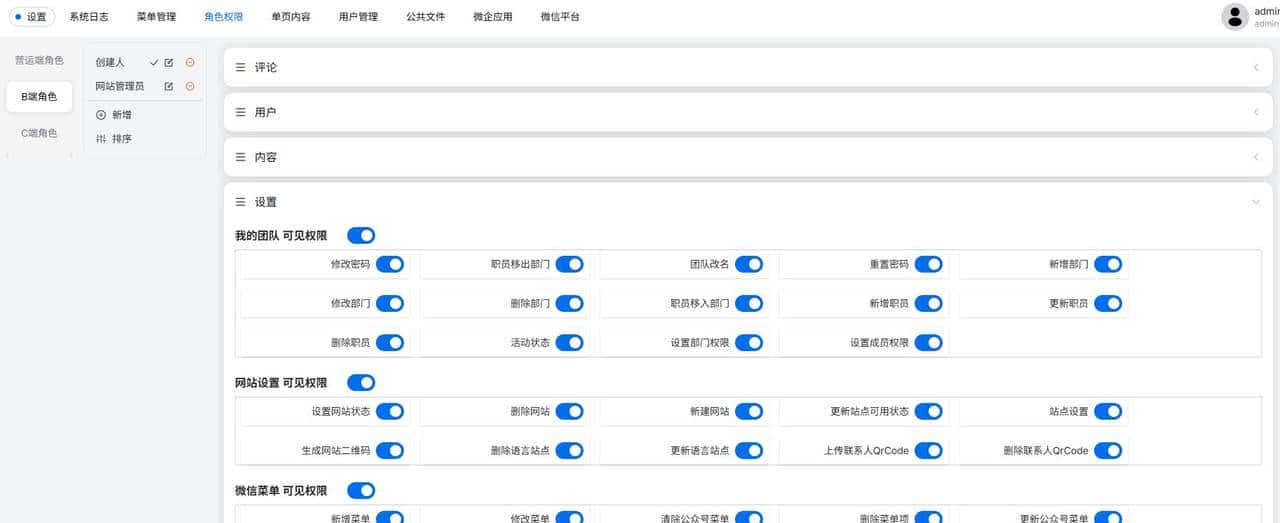The height and width of the screenshot is (523, 1280).
Task: Select the B端角色 tab
Action: (x=39, y=97)
